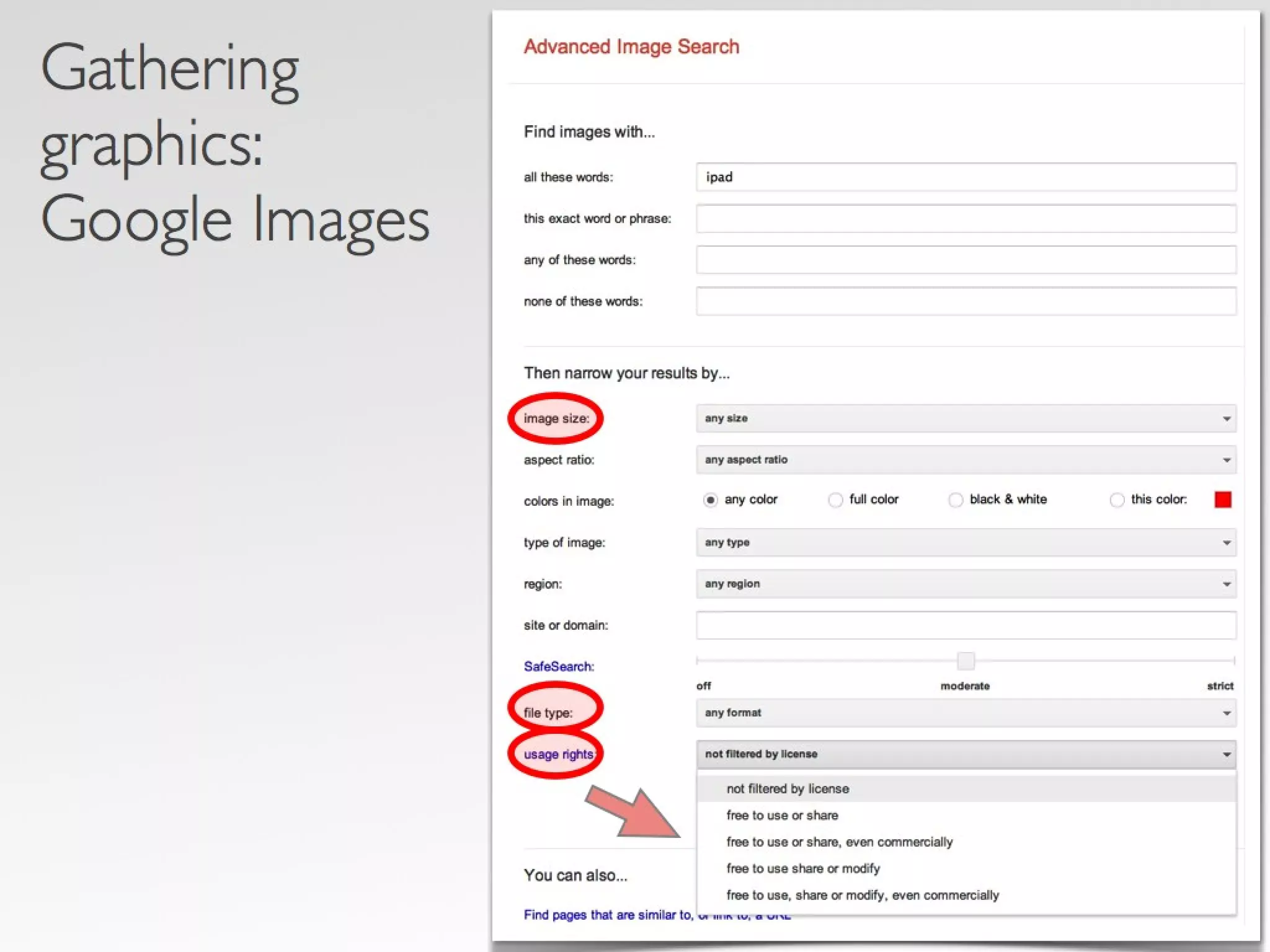Open the 'any region' dropdown
1270x952 pixels.
click(966, 584)
